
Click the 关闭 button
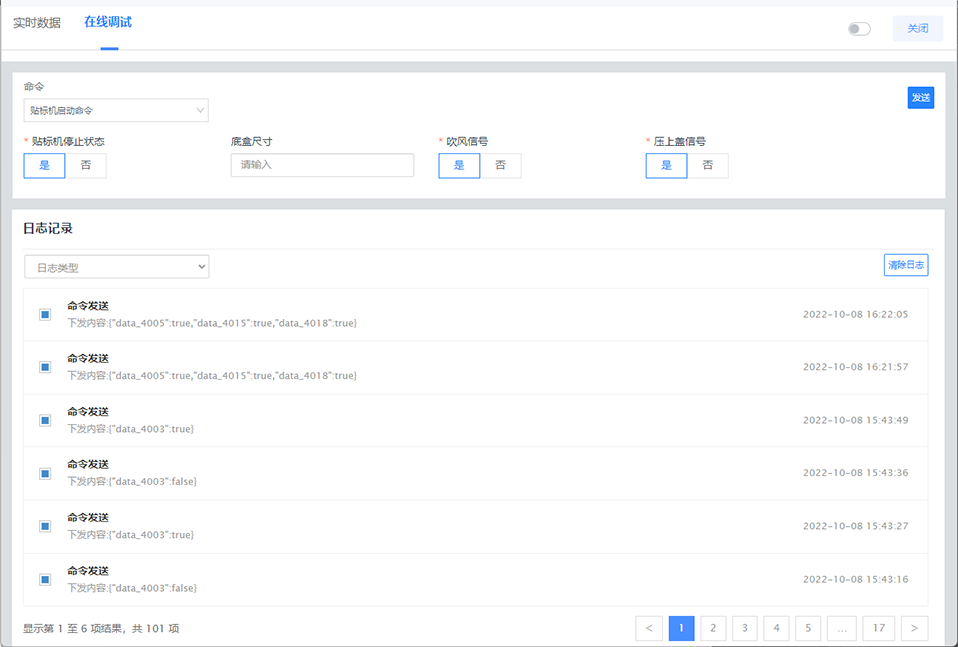917,29
